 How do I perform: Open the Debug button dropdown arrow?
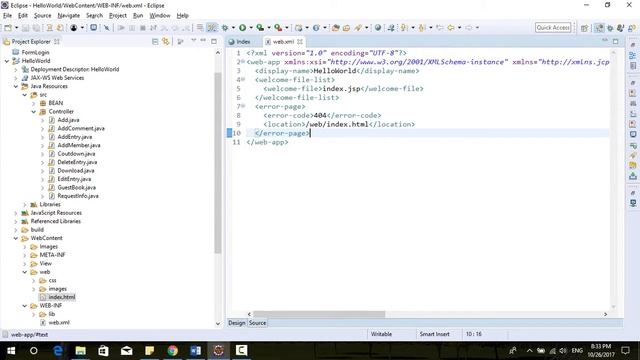[x=233, y=28]
